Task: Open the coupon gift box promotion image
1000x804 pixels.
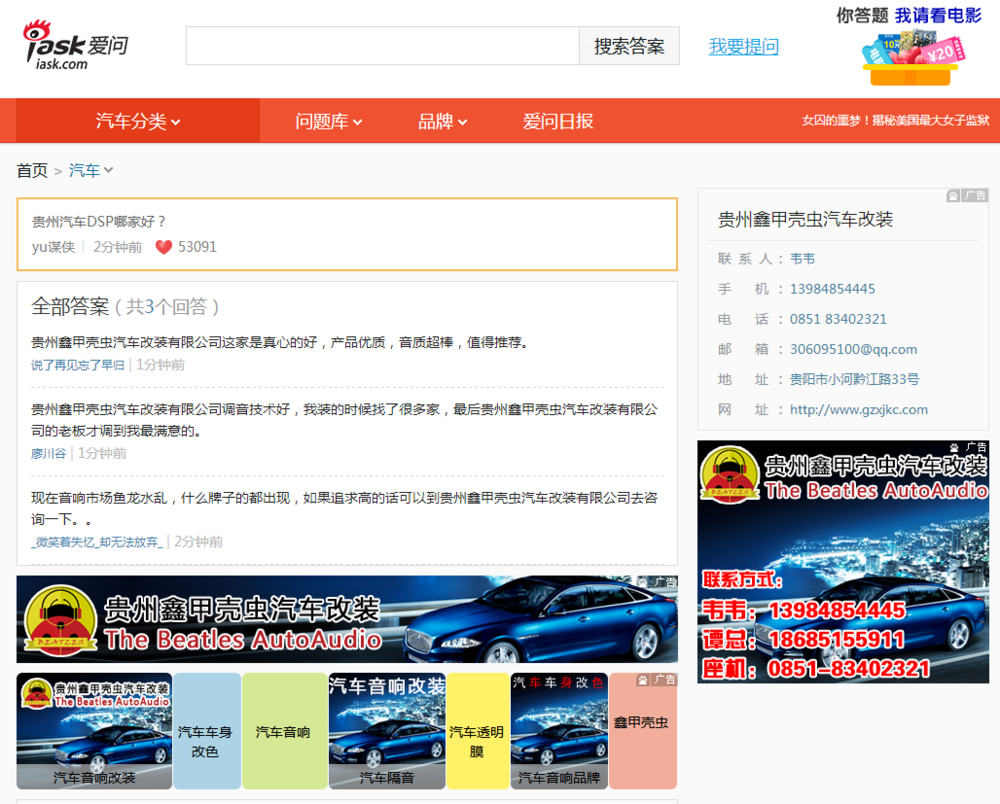Action: point(913,57)
